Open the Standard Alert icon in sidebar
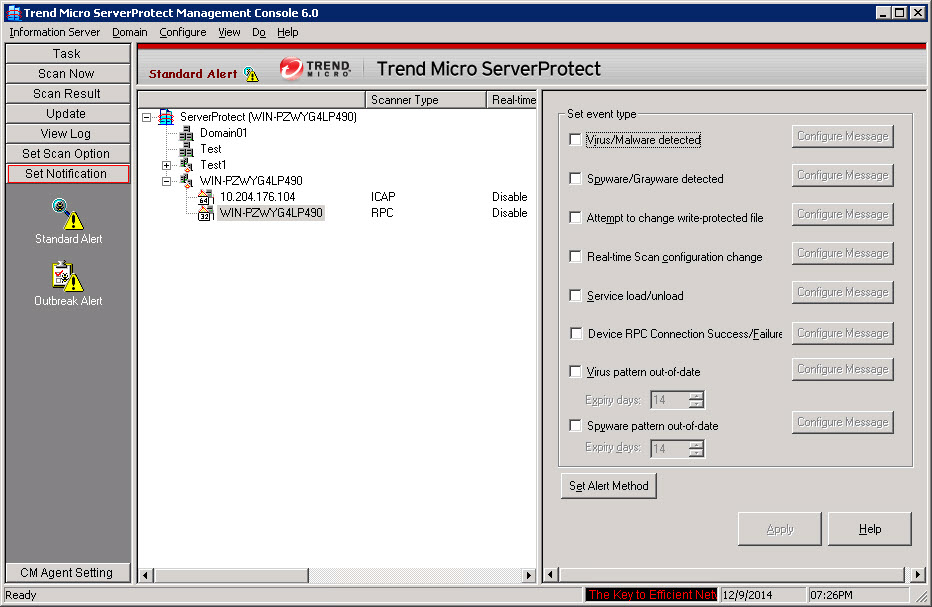Image resolution: width=932 pixels, height=607 pixels. (68, 215)
